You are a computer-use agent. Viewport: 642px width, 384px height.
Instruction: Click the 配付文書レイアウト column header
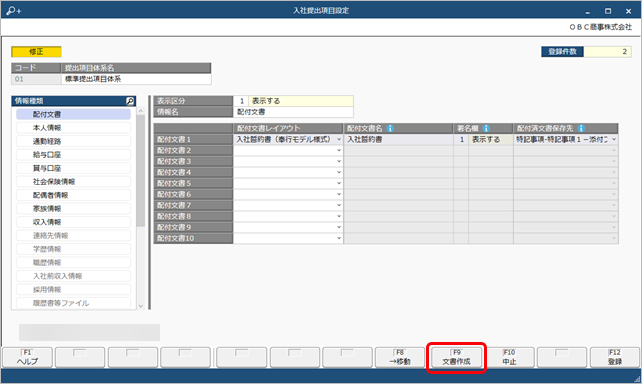pos(288,128)
